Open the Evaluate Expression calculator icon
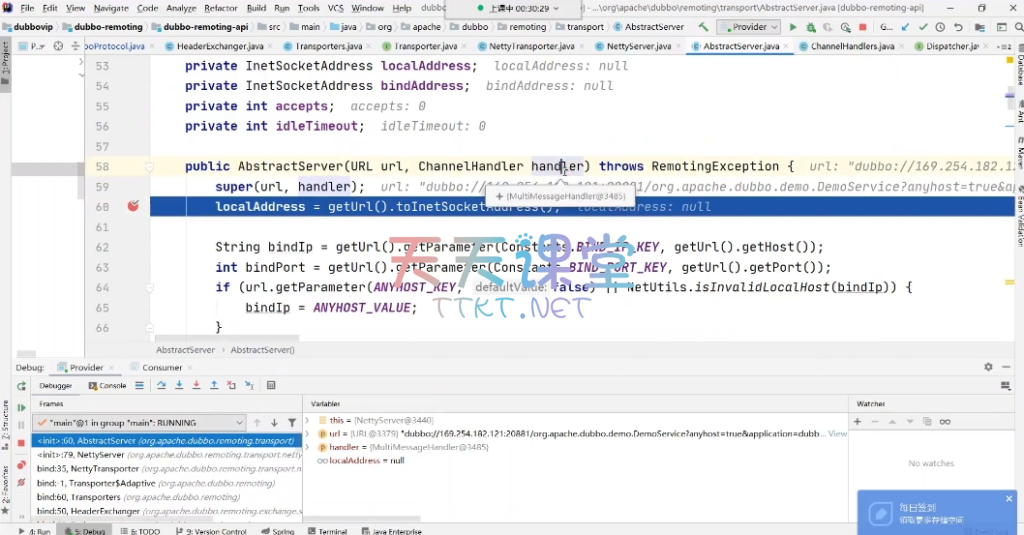This screenshot has width=1024, height=535. pos(271,385)
